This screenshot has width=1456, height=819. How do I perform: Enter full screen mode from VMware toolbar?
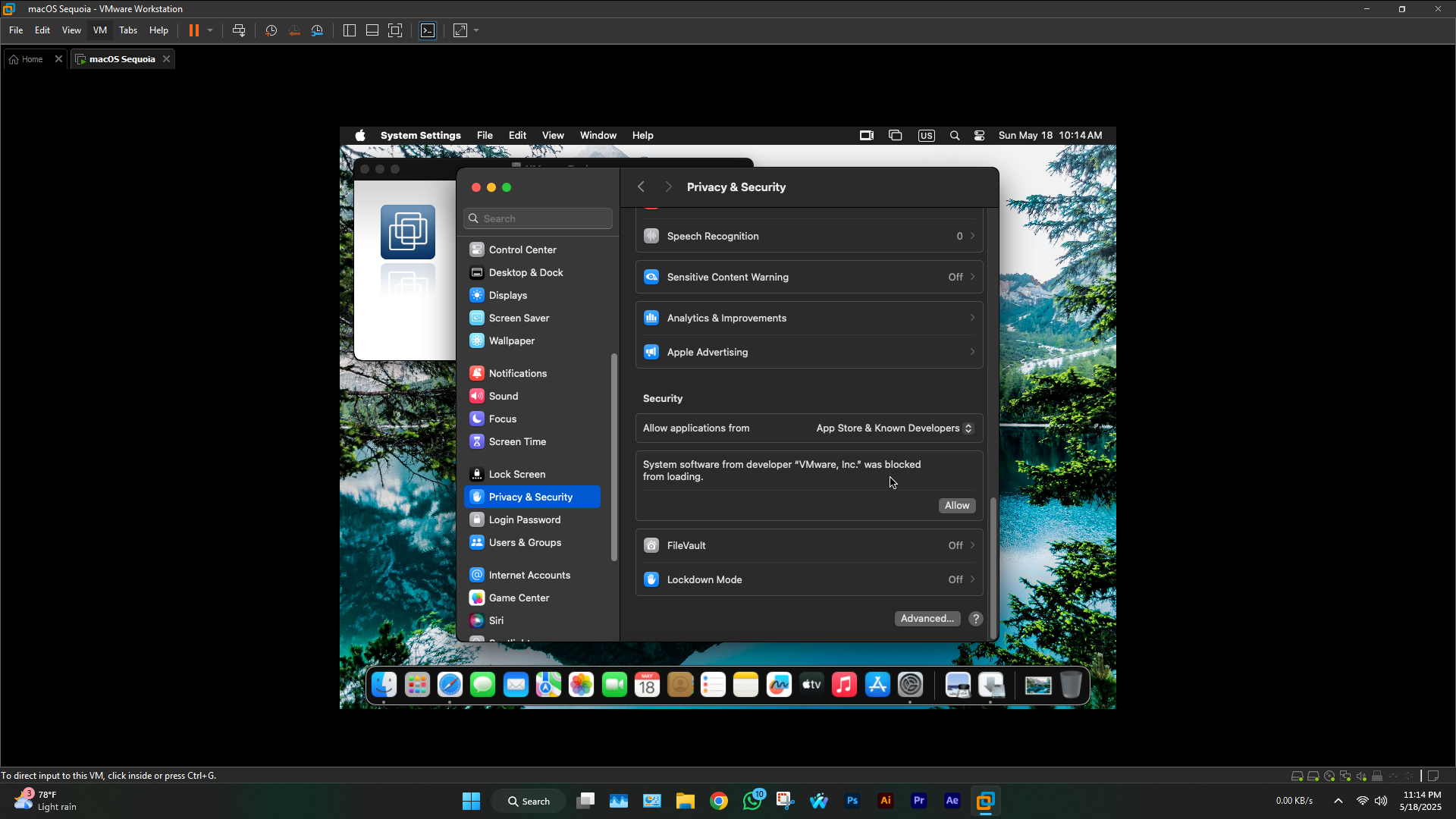tap(395, 30)
